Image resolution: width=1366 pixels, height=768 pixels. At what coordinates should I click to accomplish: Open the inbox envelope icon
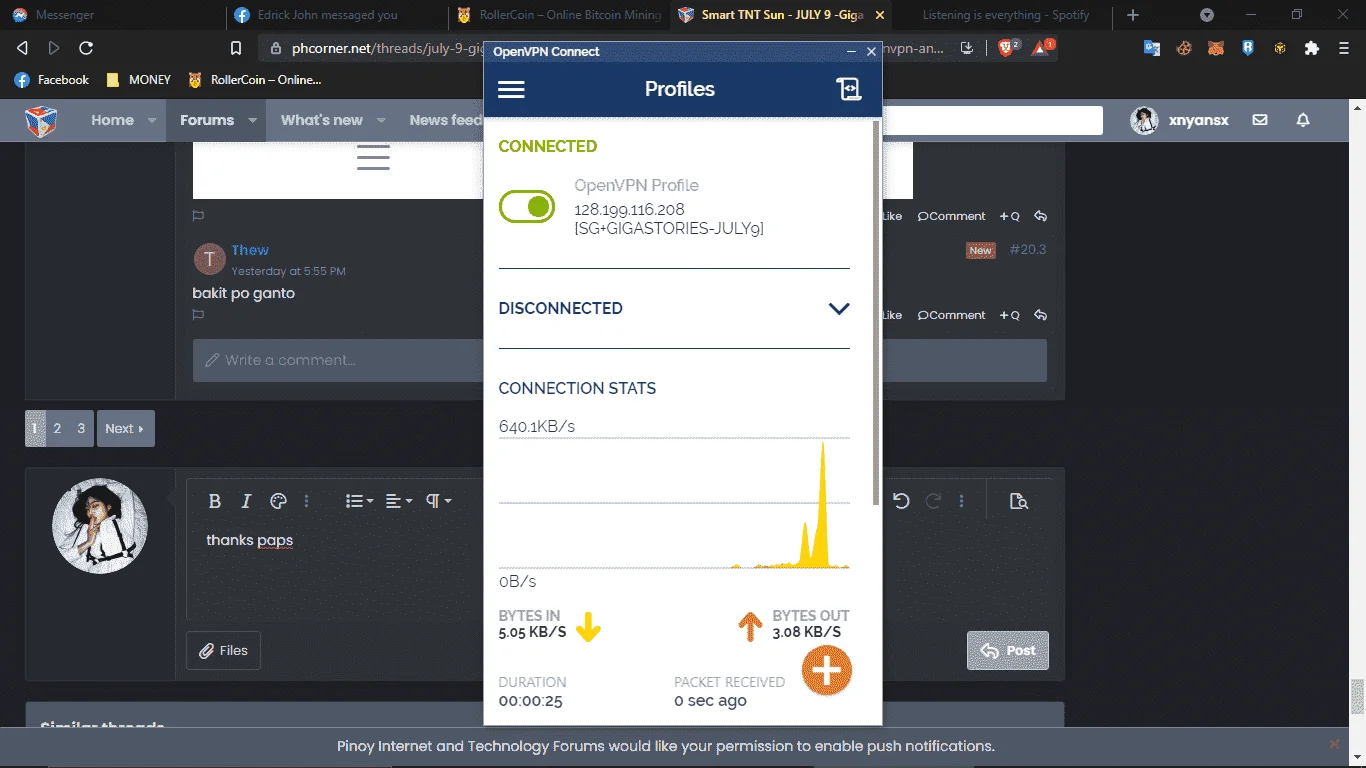pos(1260,120)
